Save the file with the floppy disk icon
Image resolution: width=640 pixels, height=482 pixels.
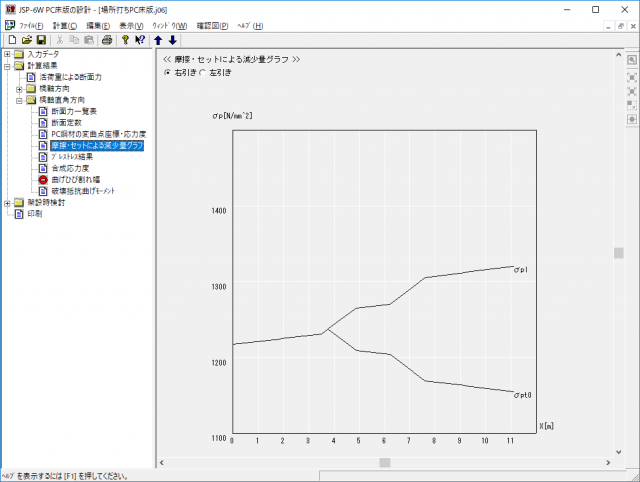pos(41,40)
